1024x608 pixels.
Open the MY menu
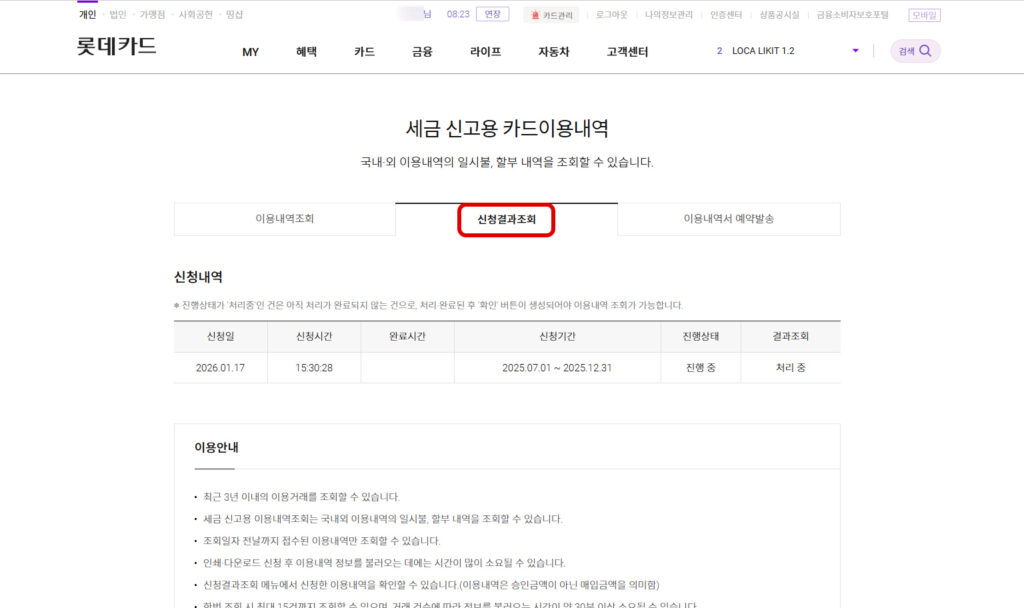coord(250,50)
